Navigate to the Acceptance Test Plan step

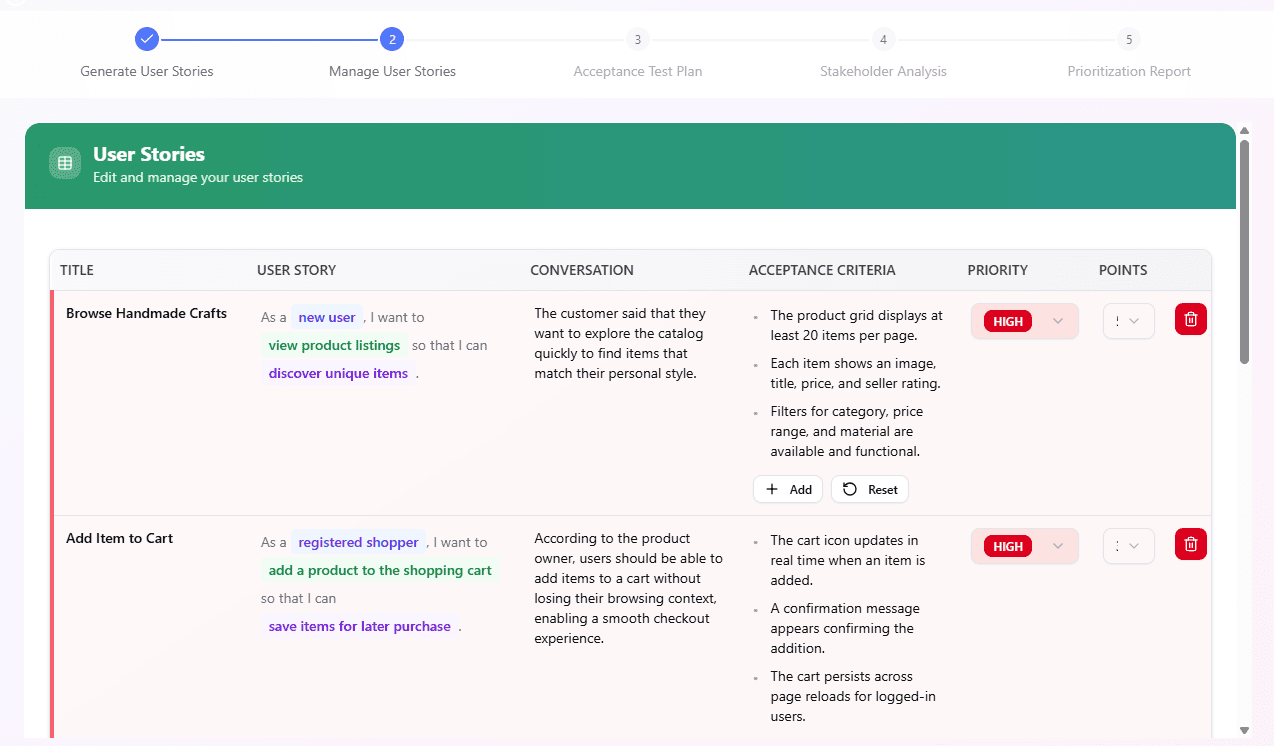[x=637, y=39]
